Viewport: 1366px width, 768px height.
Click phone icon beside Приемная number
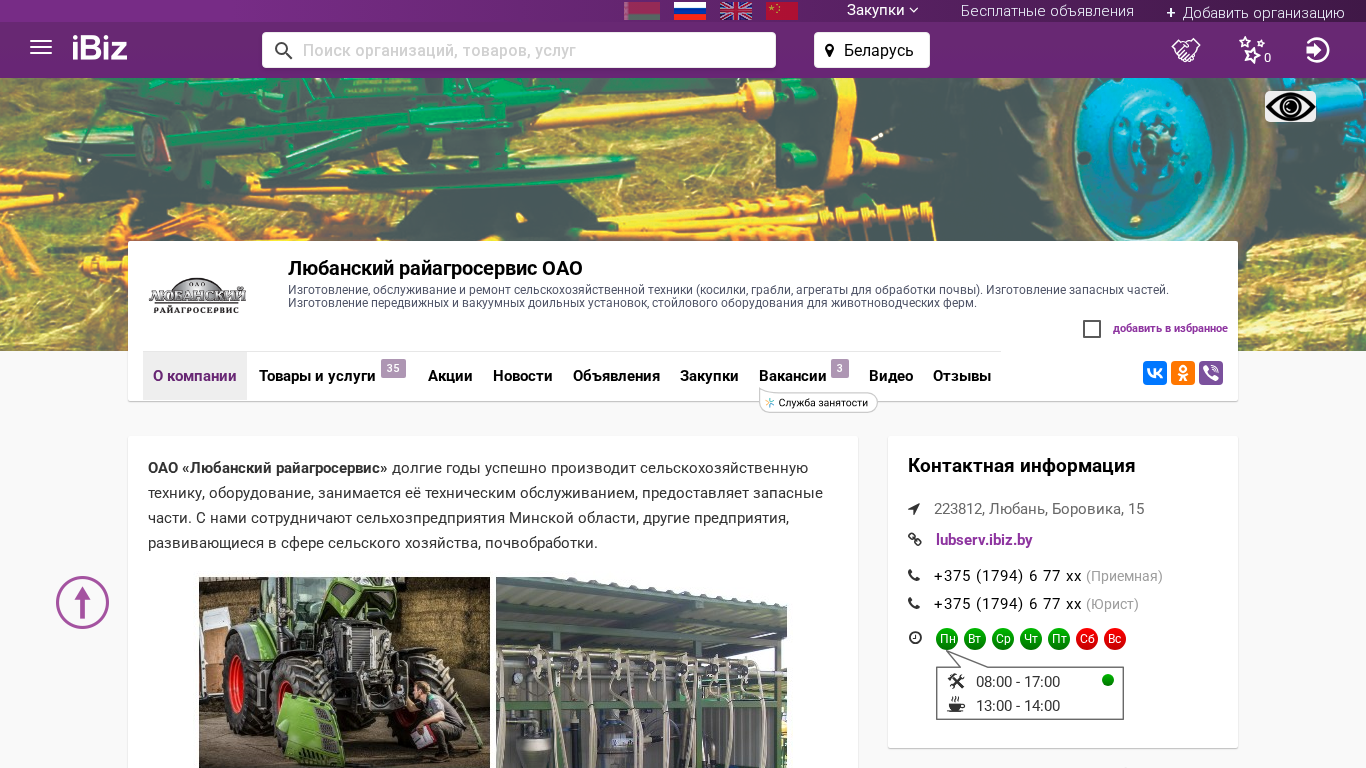pyautogui.click(x=914, y=576)
